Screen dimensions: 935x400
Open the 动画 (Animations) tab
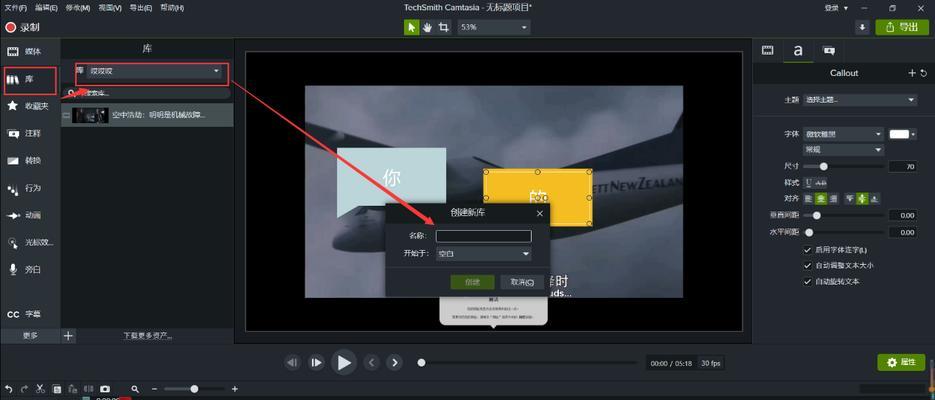tap(30, 215)
